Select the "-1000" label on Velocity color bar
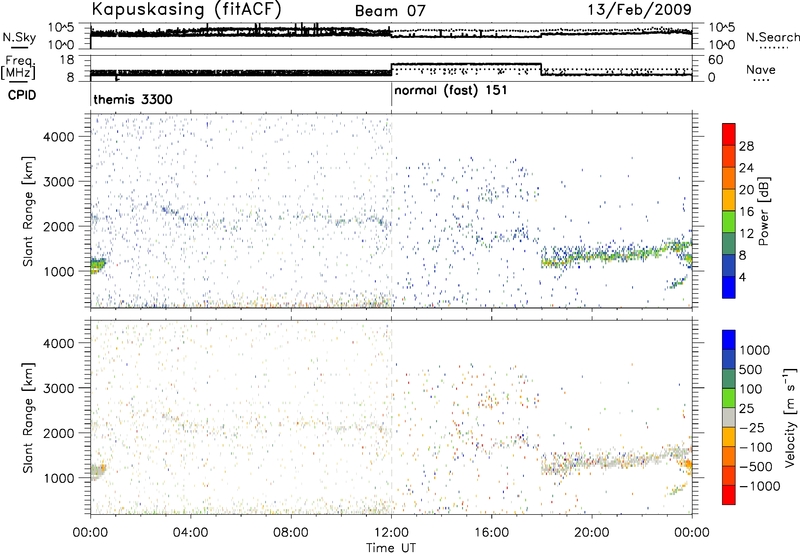The image size is (800, 554). pos(759,486)
